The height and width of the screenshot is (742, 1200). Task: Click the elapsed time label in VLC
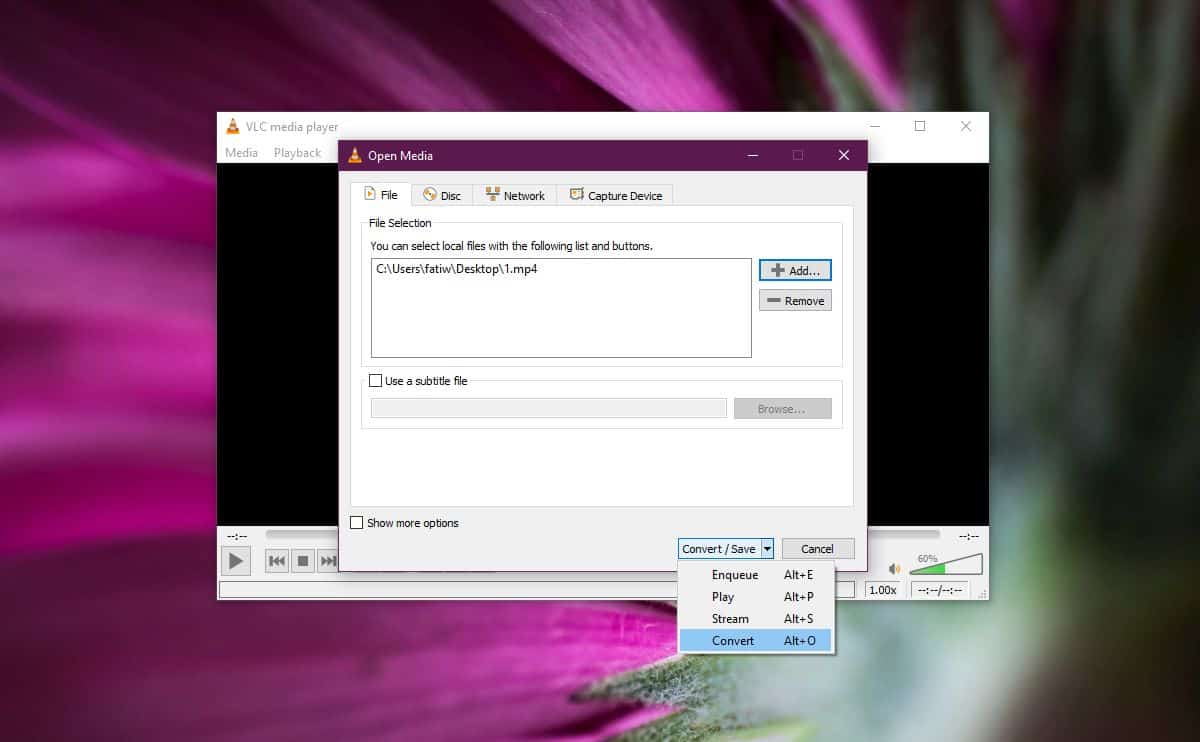click(237, 536)
